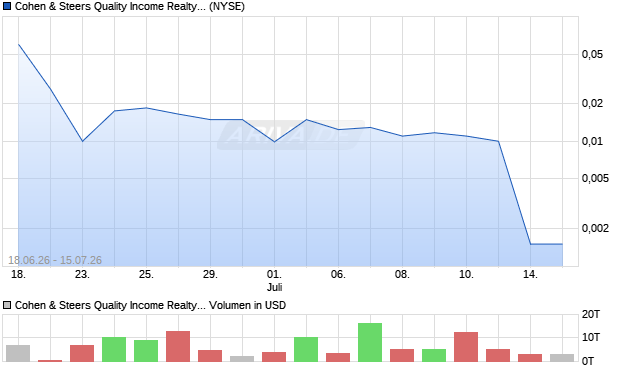This screenshot has width=620, height=371.
Task: Click the price line peak at the 18th
Action: click(x=19, y=44)
